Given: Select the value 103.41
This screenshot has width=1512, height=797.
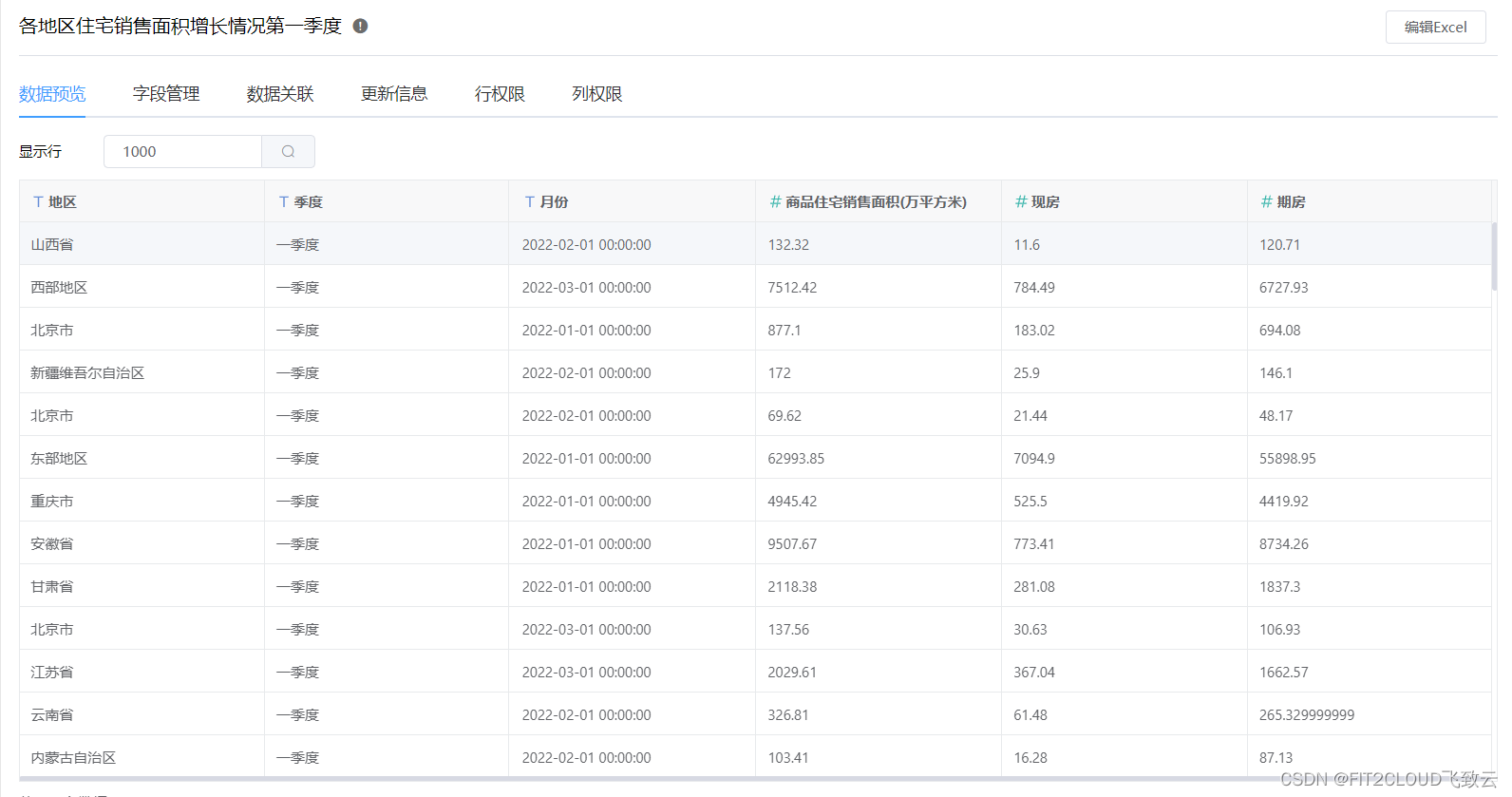Looking at the screenshot, I should 788,757.
